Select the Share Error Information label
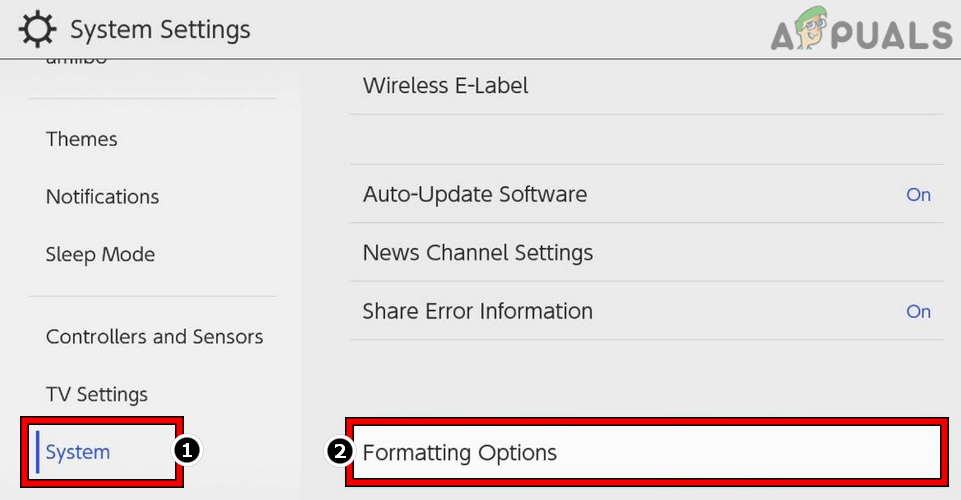961x500 pixels. point(477,312)
